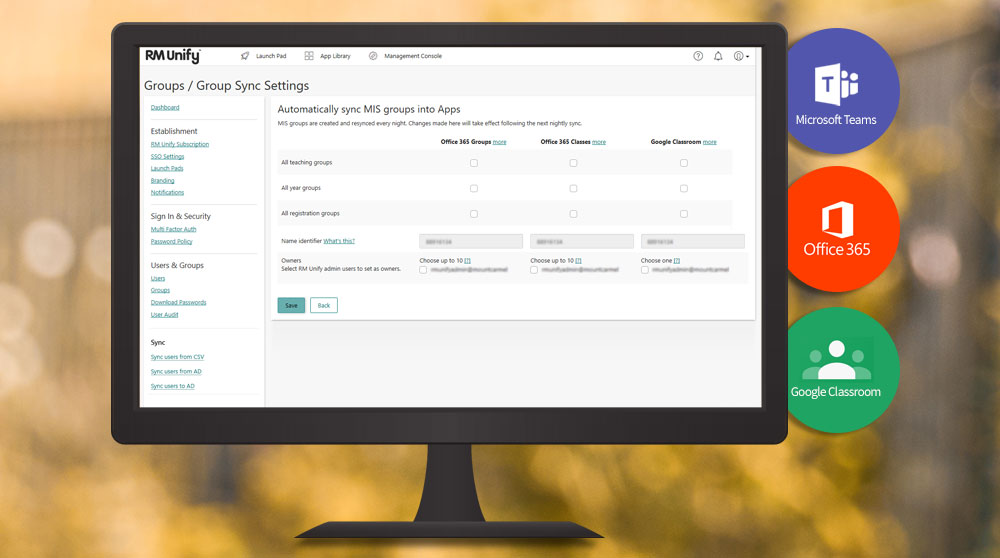Expand the user account menu

click(x=740, y=56)
